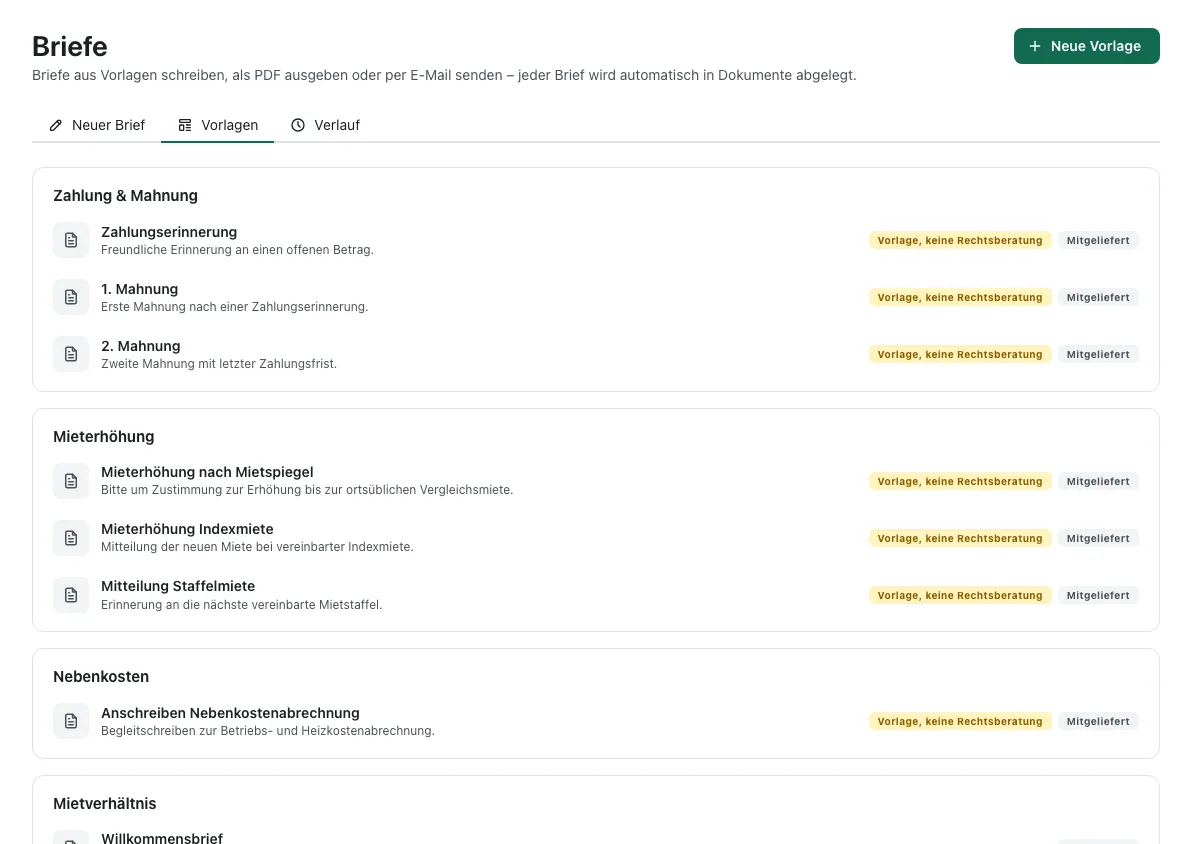
Task: Click the document icon for Mieterhöhung Indexmiete
Action: [71, 538]
